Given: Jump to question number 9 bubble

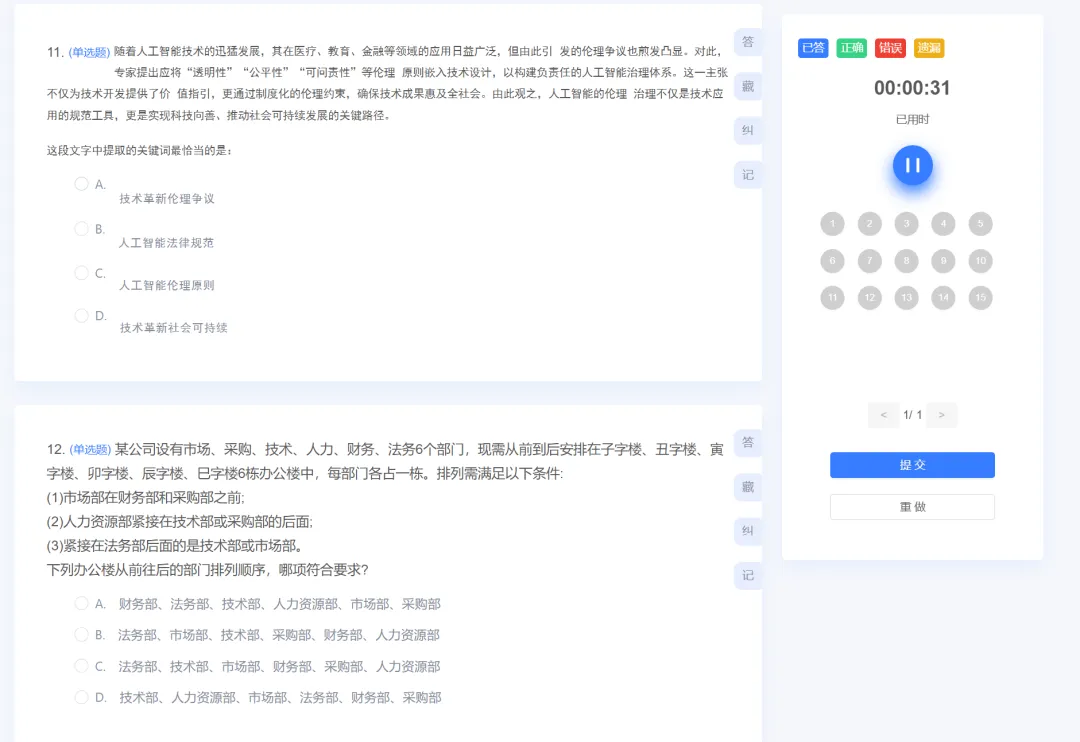Looking at the screenshot, I should (x=943, y=260).
